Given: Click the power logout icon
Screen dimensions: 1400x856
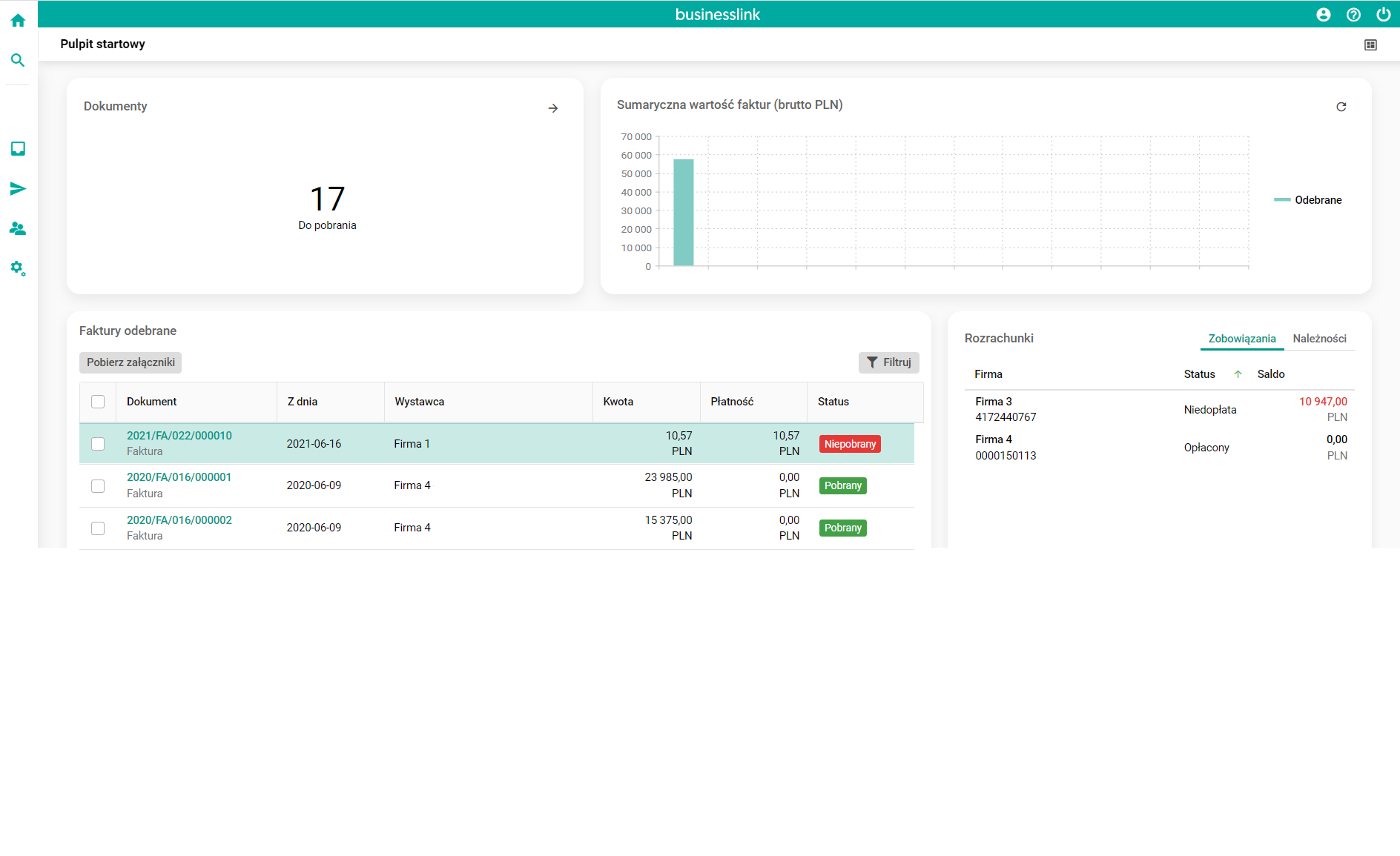Looking at the screenshot, I should (1383, 15).
